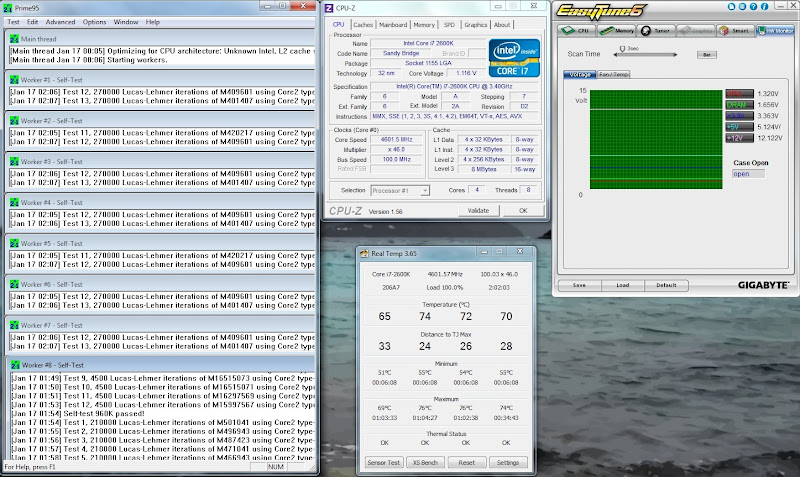Open the Window menu in Prime95
Image resolution: width=800 pixels, height=477 pixels.
pos(126,22)
